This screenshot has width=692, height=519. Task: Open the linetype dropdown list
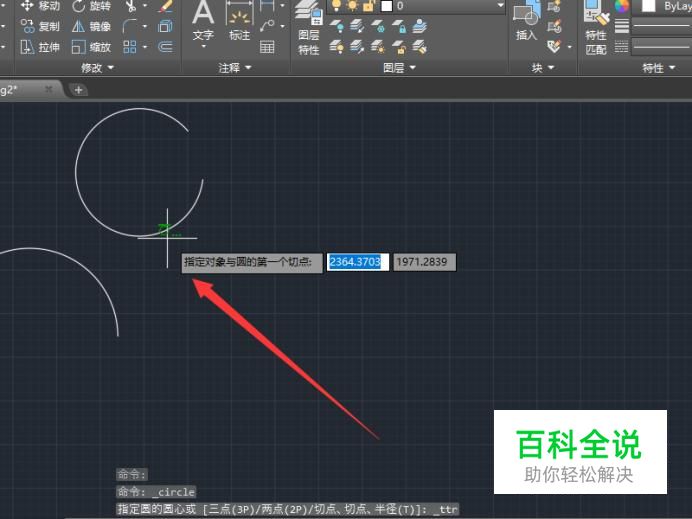tap(662, 46)
